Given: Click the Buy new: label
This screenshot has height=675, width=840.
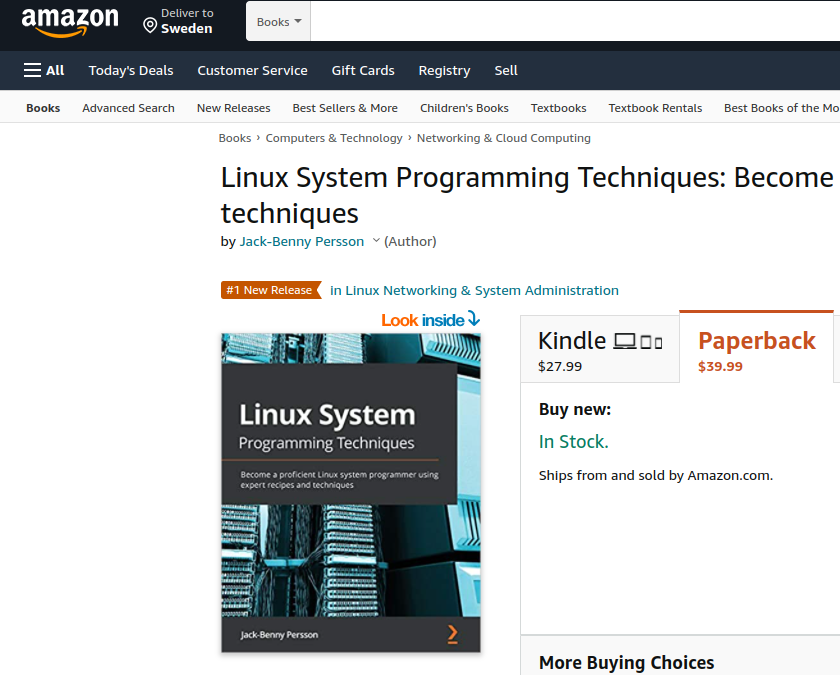Looking at the screenshot, I should [x=575, y=409].
